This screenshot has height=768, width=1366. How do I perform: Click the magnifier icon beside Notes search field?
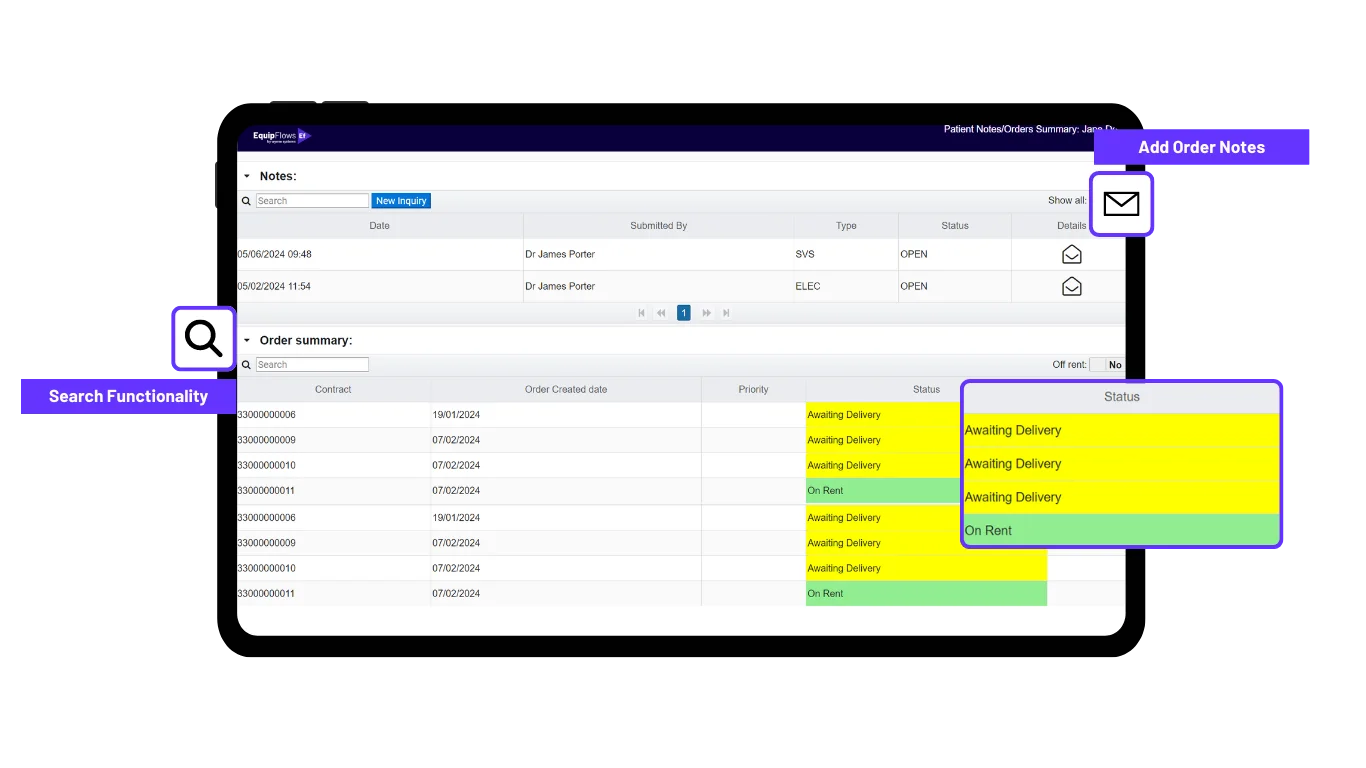246,201
